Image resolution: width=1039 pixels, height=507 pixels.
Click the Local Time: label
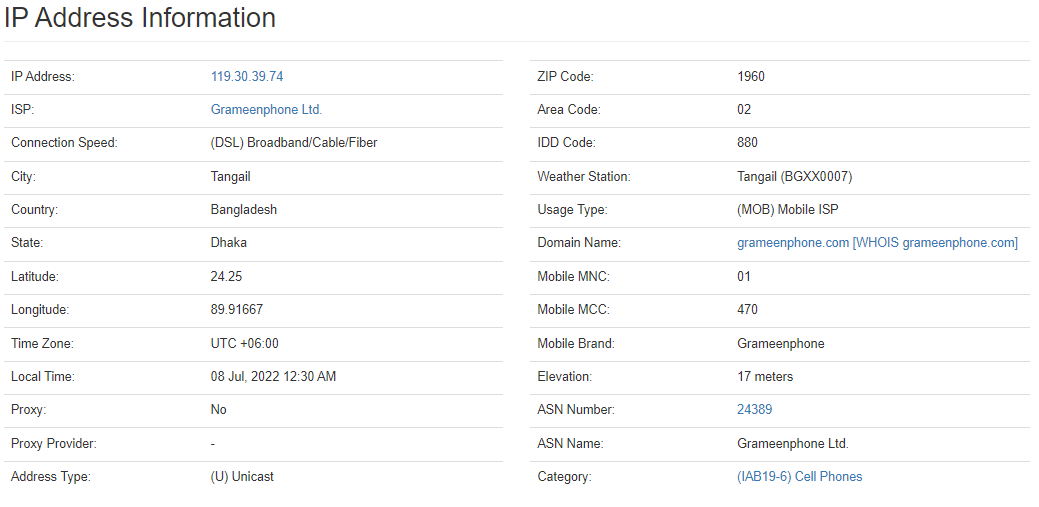click(x=43, y=376)
